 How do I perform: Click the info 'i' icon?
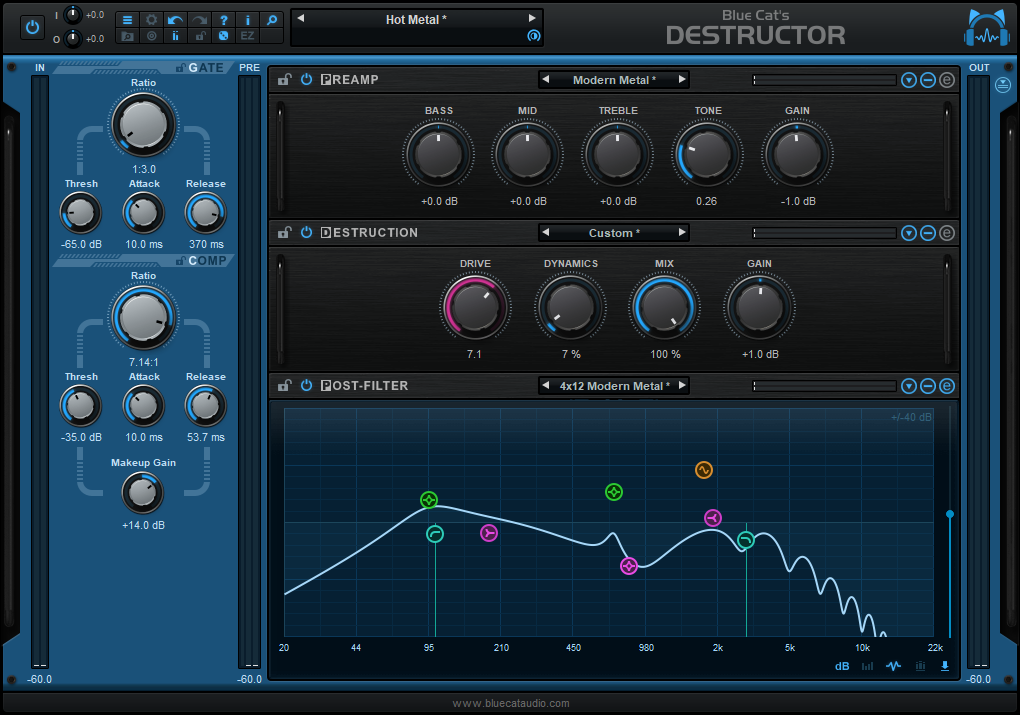pos(247,20)
